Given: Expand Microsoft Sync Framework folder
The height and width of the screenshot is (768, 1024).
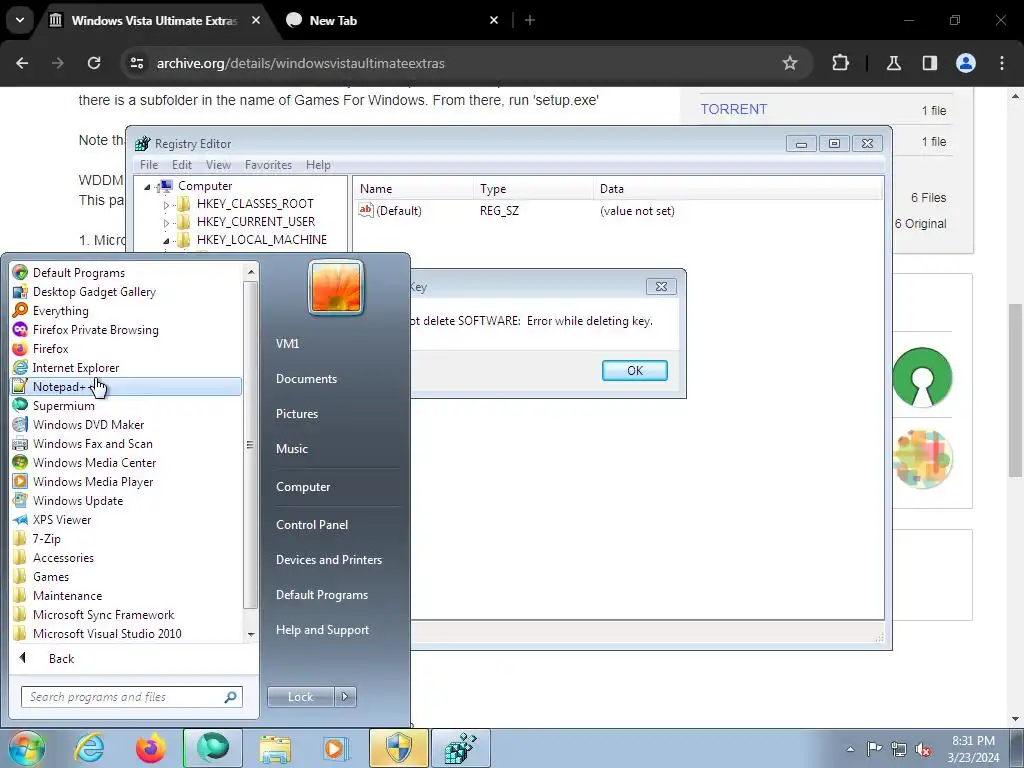Looking at the screenshot, I should [103, 615].
